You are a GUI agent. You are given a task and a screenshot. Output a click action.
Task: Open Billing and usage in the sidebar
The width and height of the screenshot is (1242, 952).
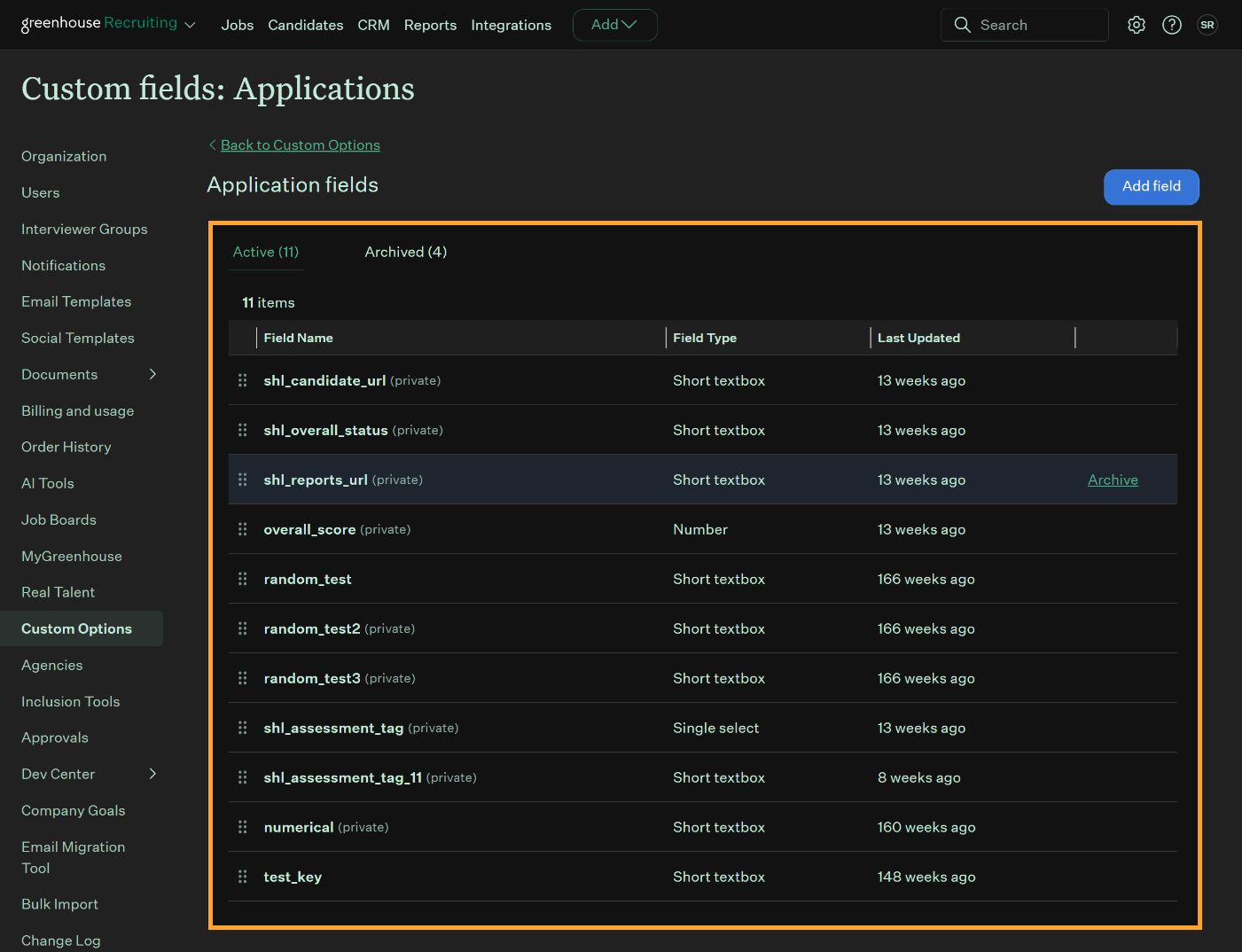[78, 410]
